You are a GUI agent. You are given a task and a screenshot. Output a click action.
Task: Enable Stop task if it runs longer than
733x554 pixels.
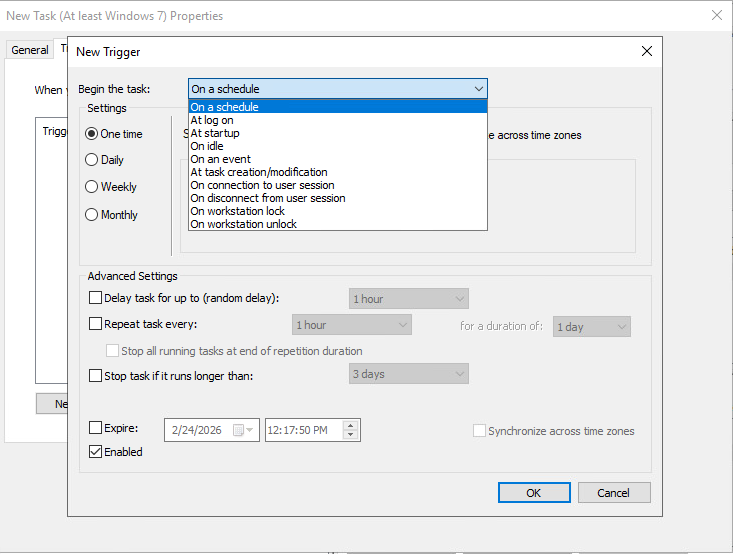click(x=95, y=375)
